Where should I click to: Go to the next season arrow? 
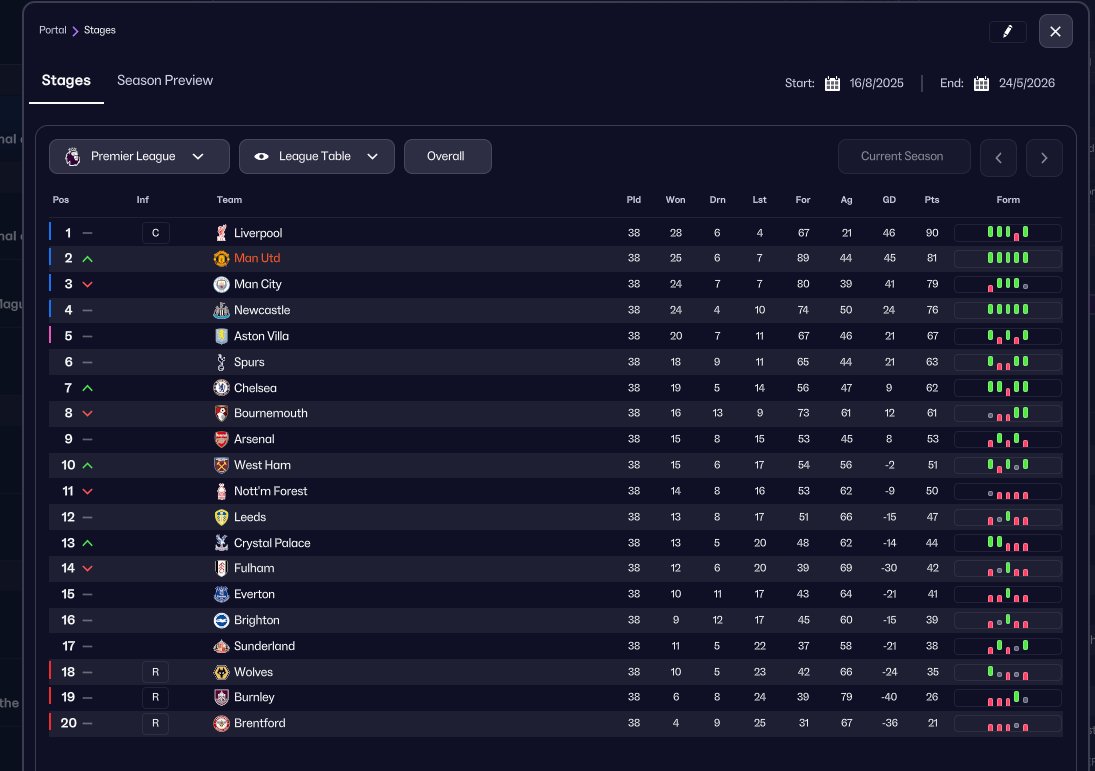click(x=1044, y=158)
